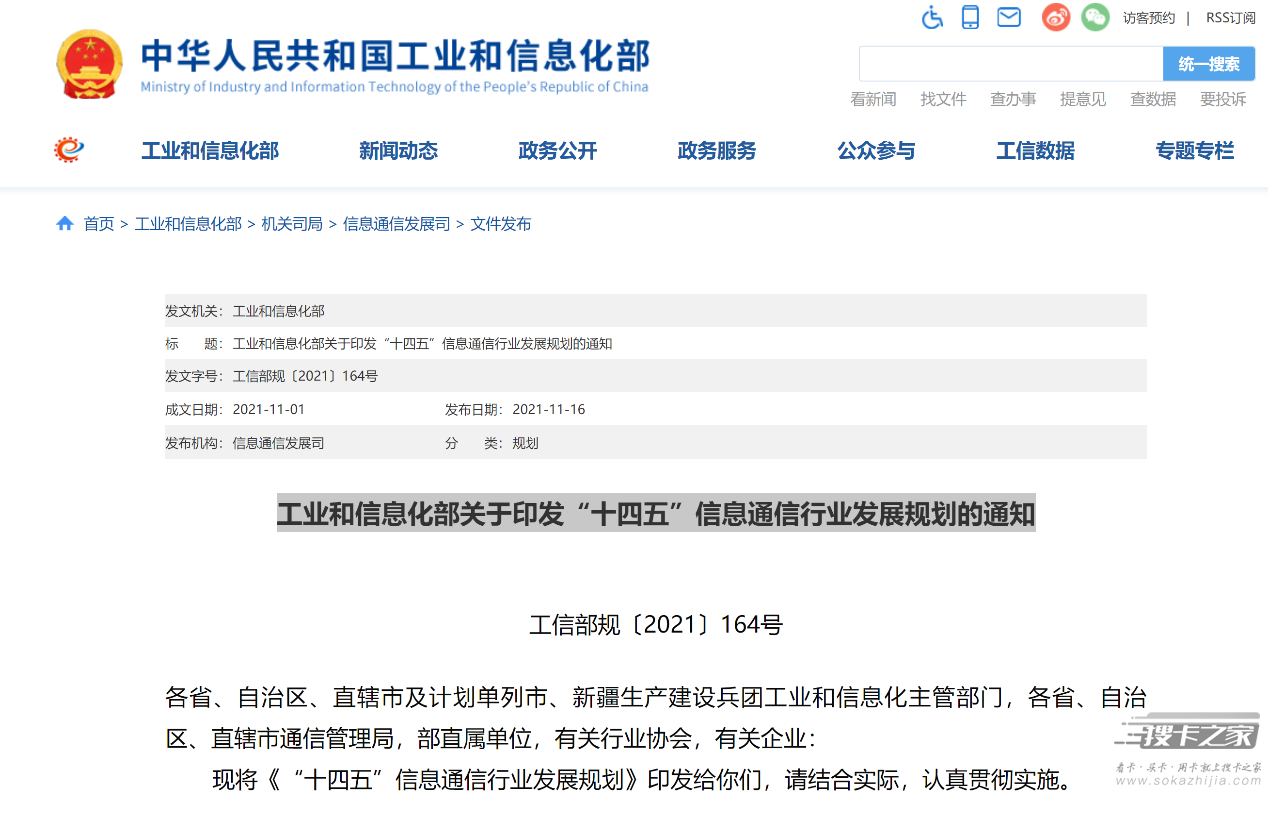Open the 新闻动态 menu
Viewport: 1268px width, 819px height.
[398, 151]
